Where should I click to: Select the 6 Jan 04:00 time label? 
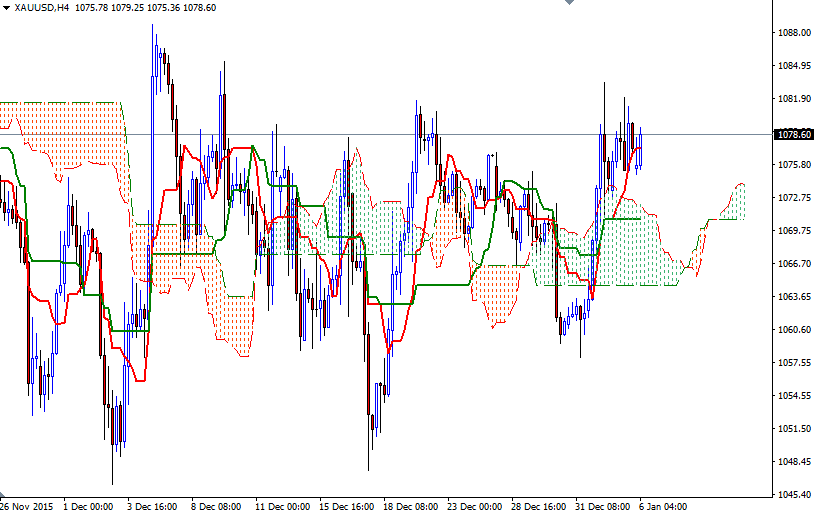coord(661,507)
